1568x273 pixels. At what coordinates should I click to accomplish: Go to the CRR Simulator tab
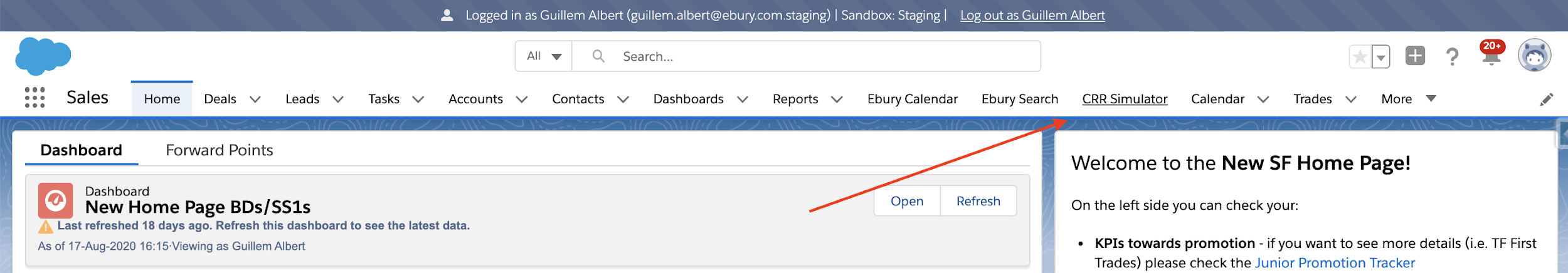point(1124,99)
